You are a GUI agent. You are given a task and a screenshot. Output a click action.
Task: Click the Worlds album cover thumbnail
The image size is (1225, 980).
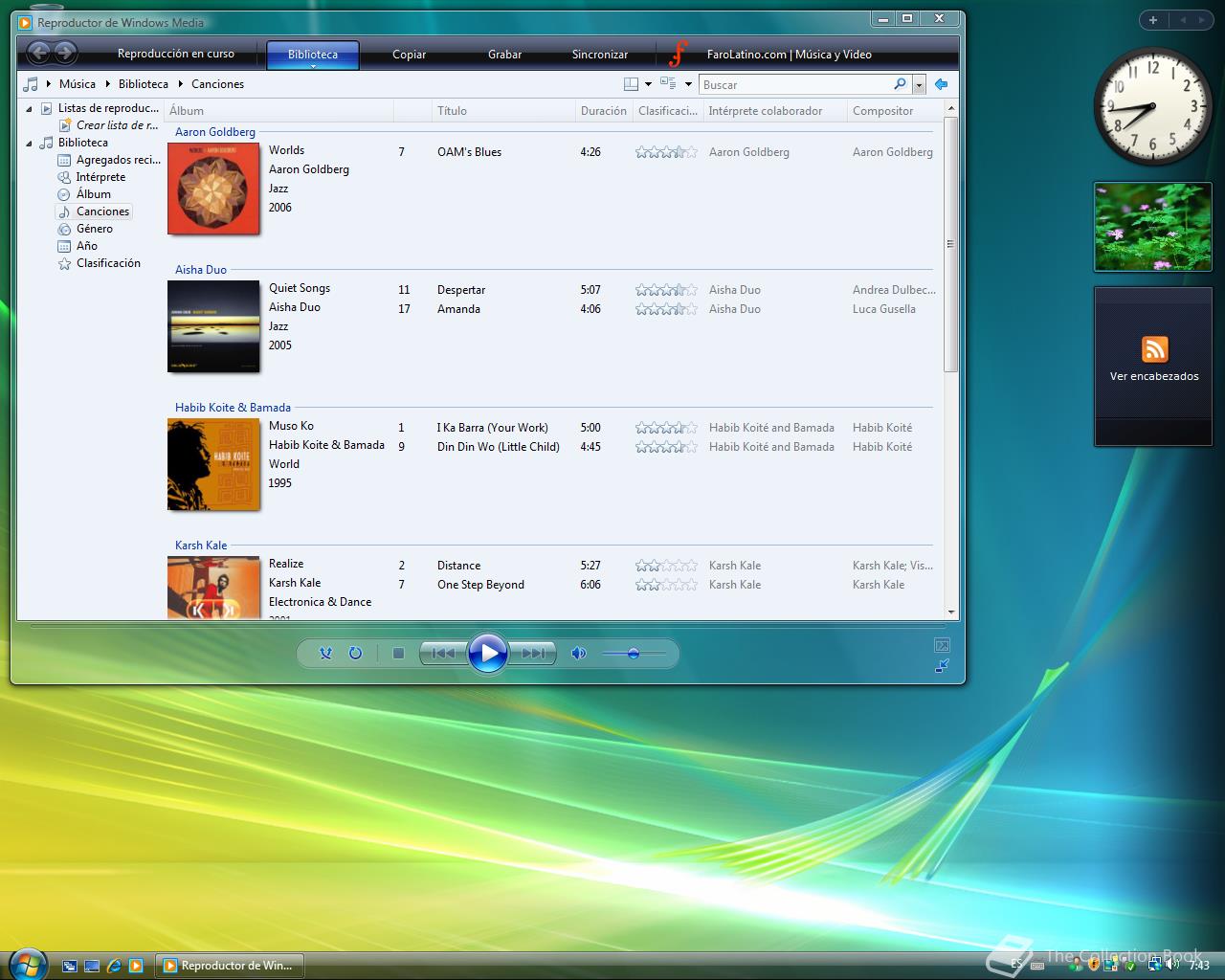(213, 189)
